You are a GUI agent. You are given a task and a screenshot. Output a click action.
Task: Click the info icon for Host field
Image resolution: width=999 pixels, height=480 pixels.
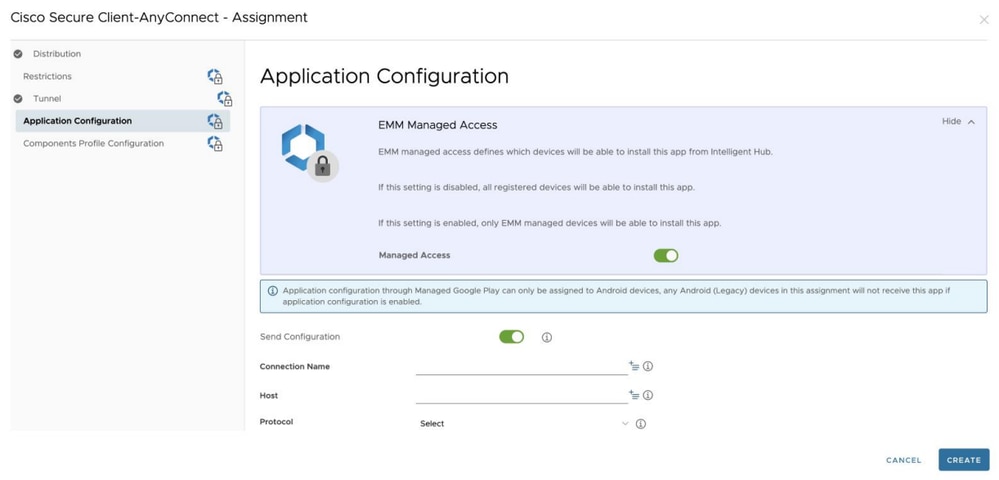click(648, 395)
